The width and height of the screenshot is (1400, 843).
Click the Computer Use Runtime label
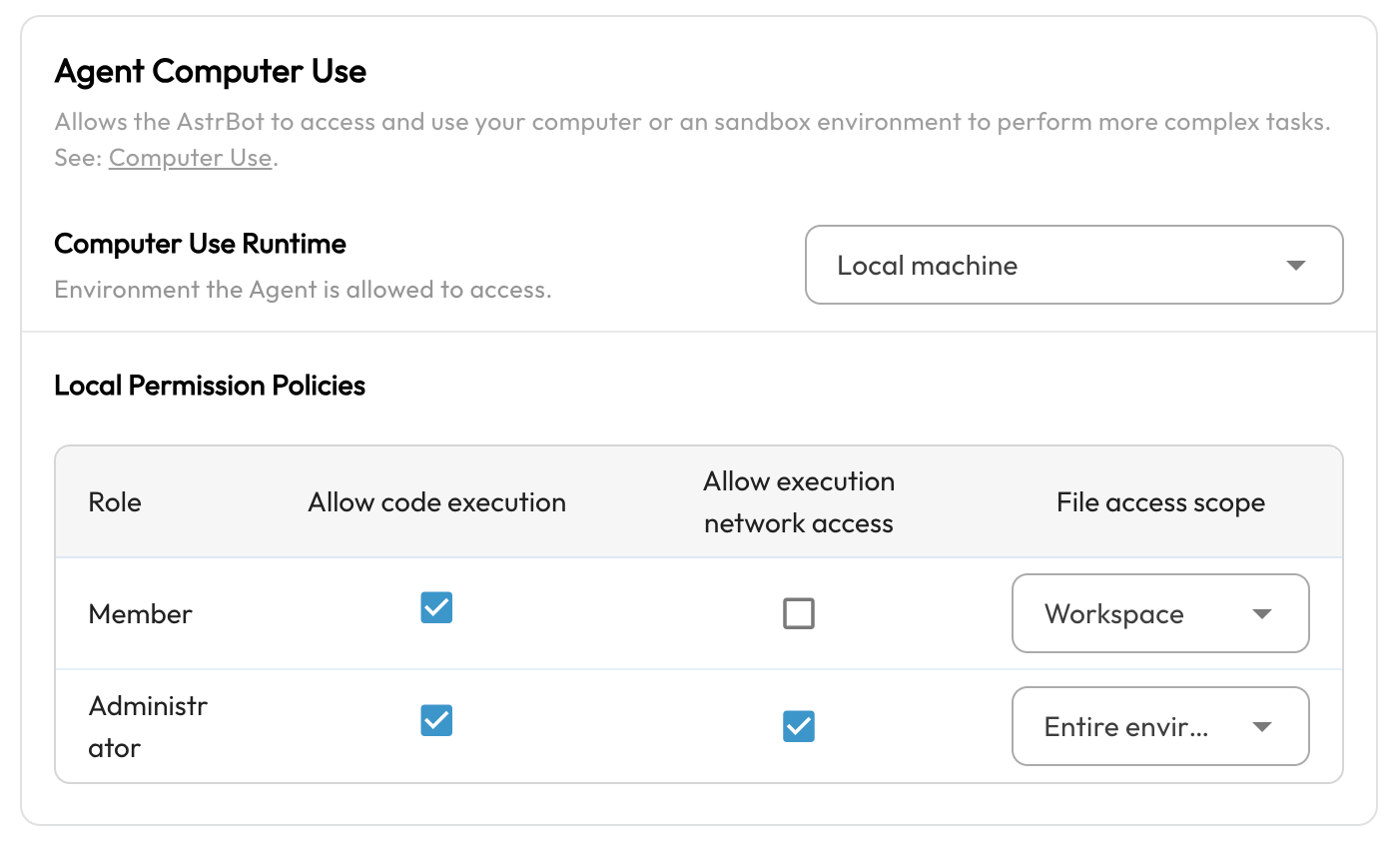pos(201,244)
